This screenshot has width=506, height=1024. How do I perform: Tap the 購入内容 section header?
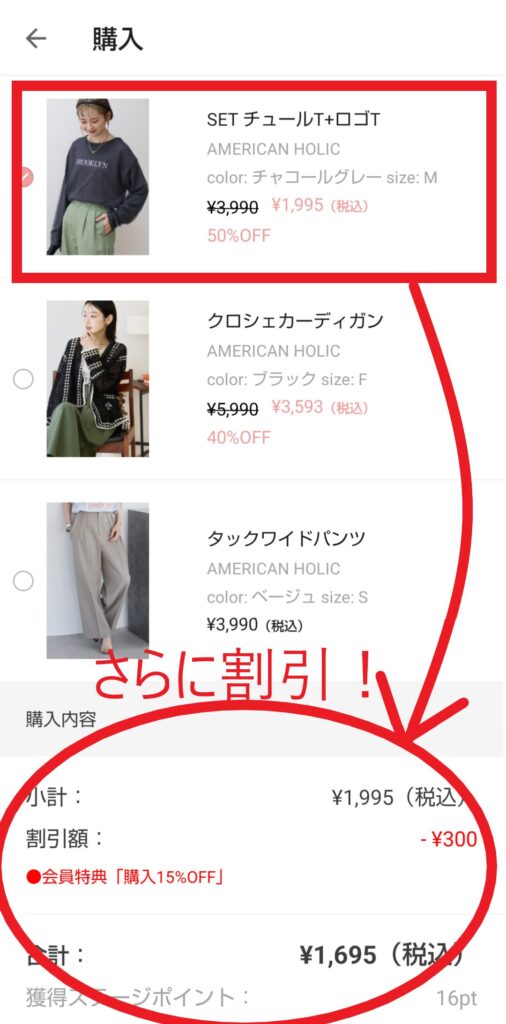click(x=61, y=719)
